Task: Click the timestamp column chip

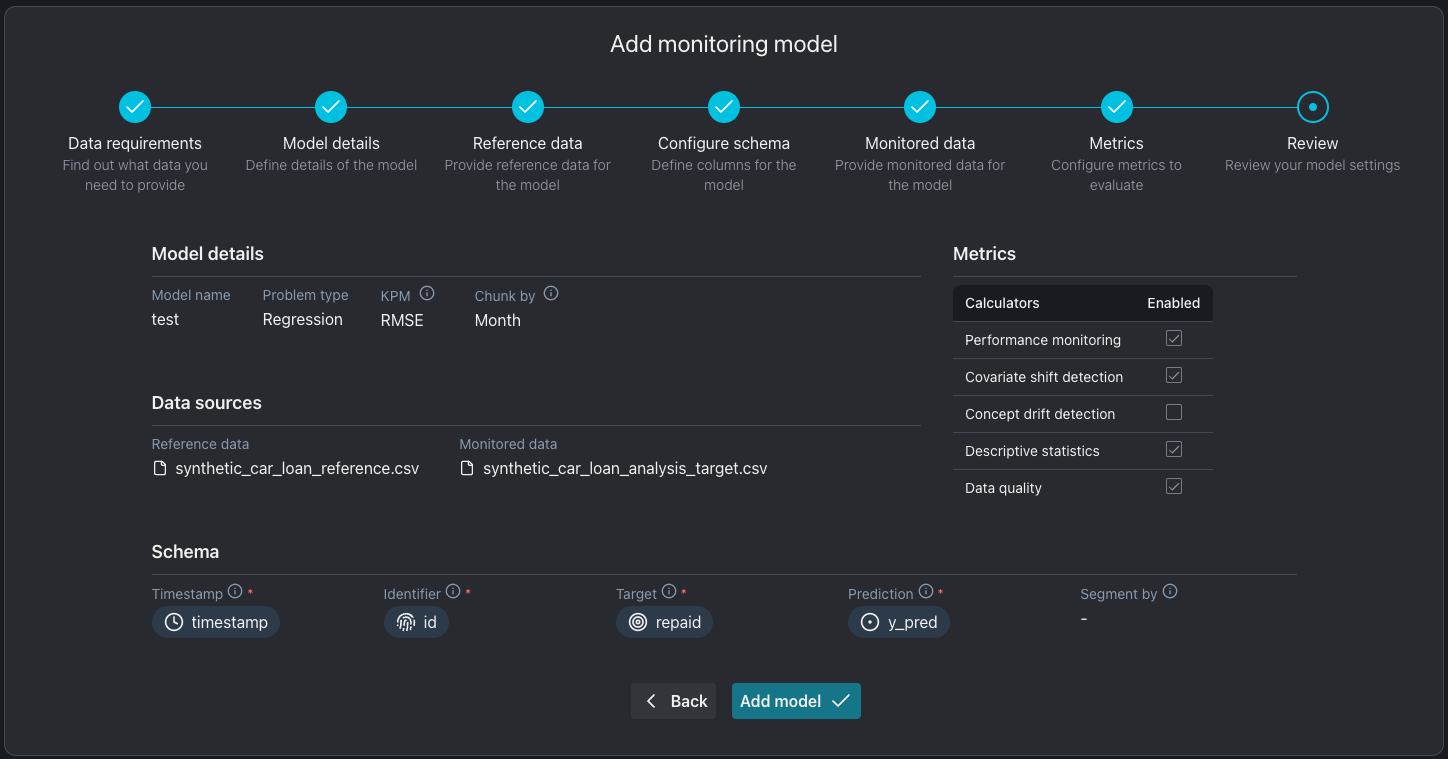Action: [x=216, y=622]
